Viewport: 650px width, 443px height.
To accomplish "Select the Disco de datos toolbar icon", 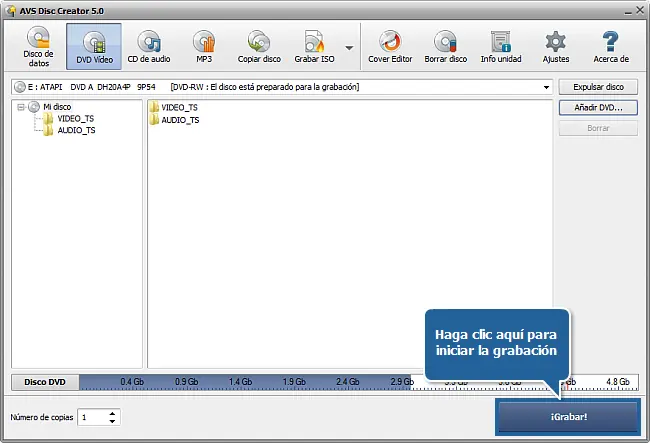I will 38,46.
